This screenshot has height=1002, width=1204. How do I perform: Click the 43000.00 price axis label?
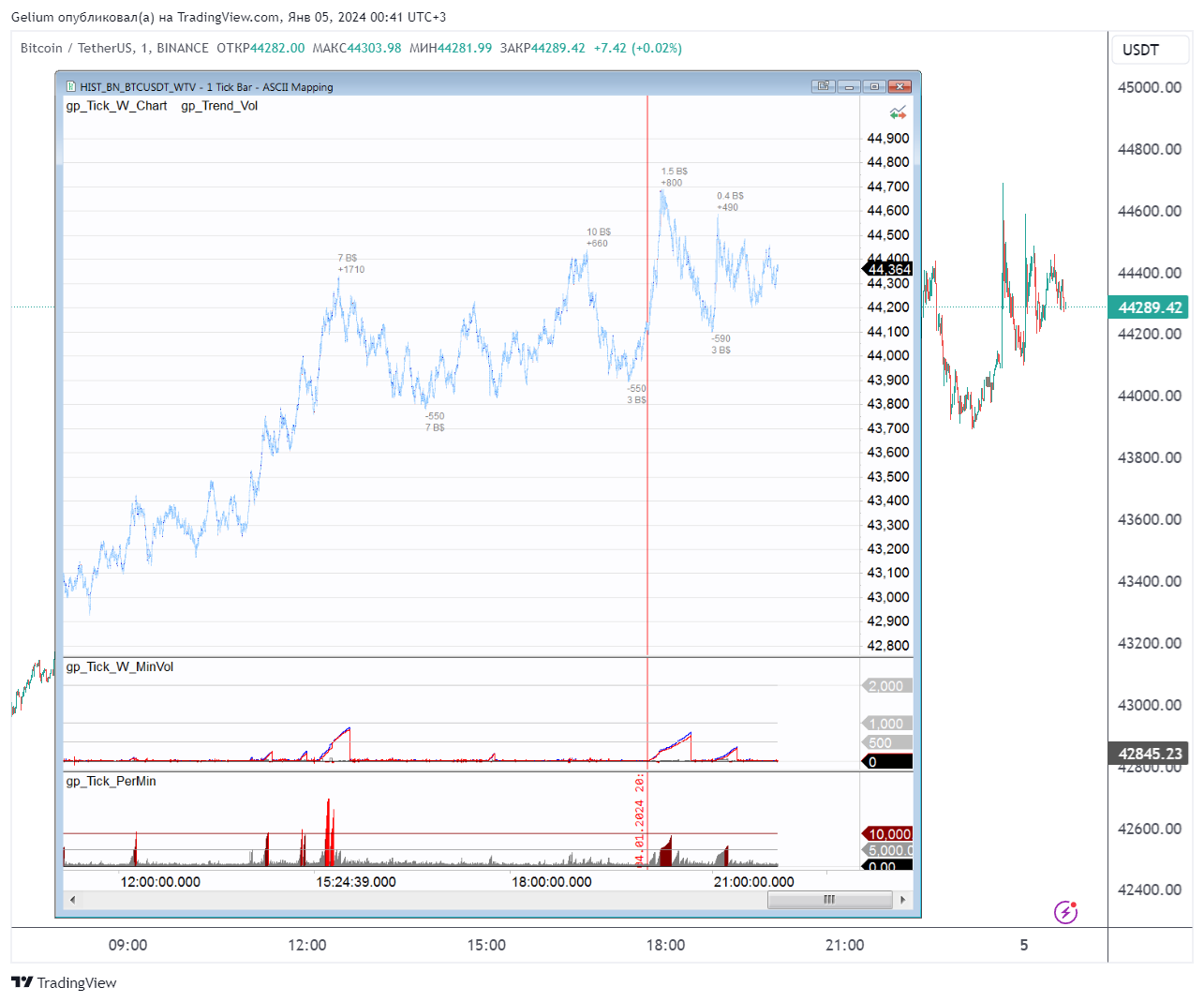click(1150, 705)
